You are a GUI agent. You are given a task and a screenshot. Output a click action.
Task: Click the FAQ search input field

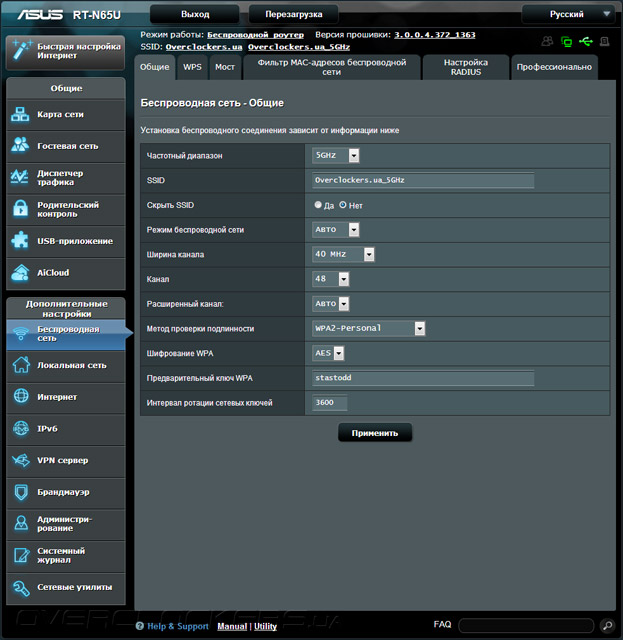pos(526,625)
